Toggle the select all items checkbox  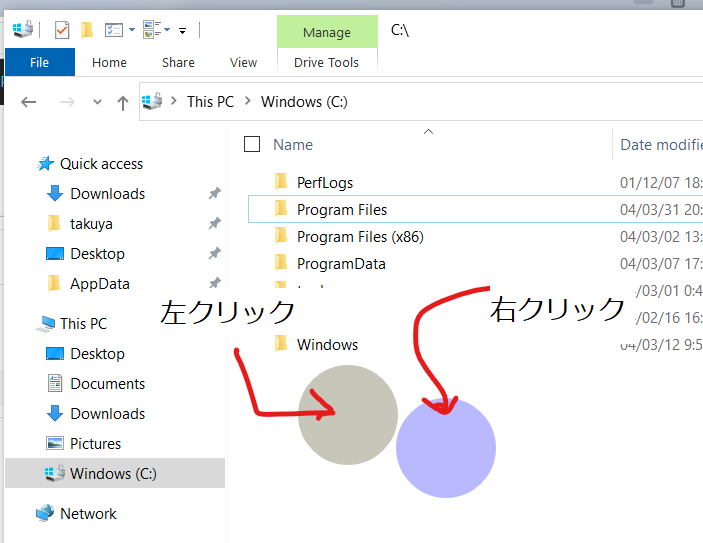(252, 144)
